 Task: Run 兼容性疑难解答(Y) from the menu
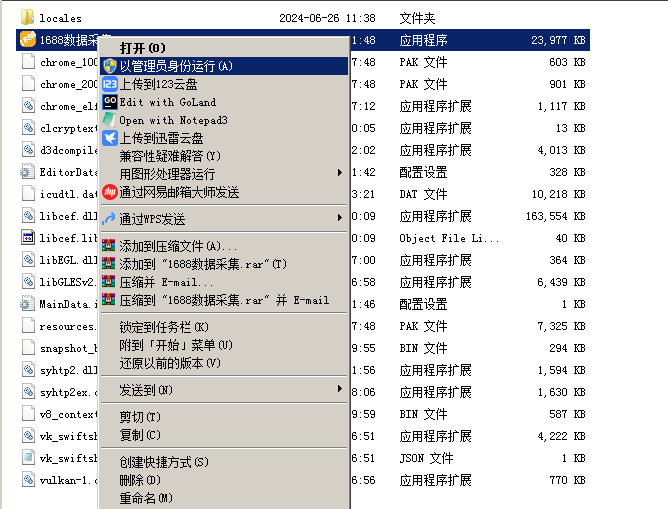pyautogui.click(x=170, y=156)
